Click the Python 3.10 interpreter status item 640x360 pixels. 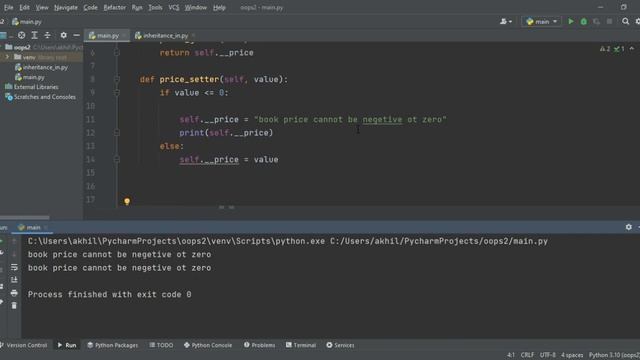tap(614, 355)
